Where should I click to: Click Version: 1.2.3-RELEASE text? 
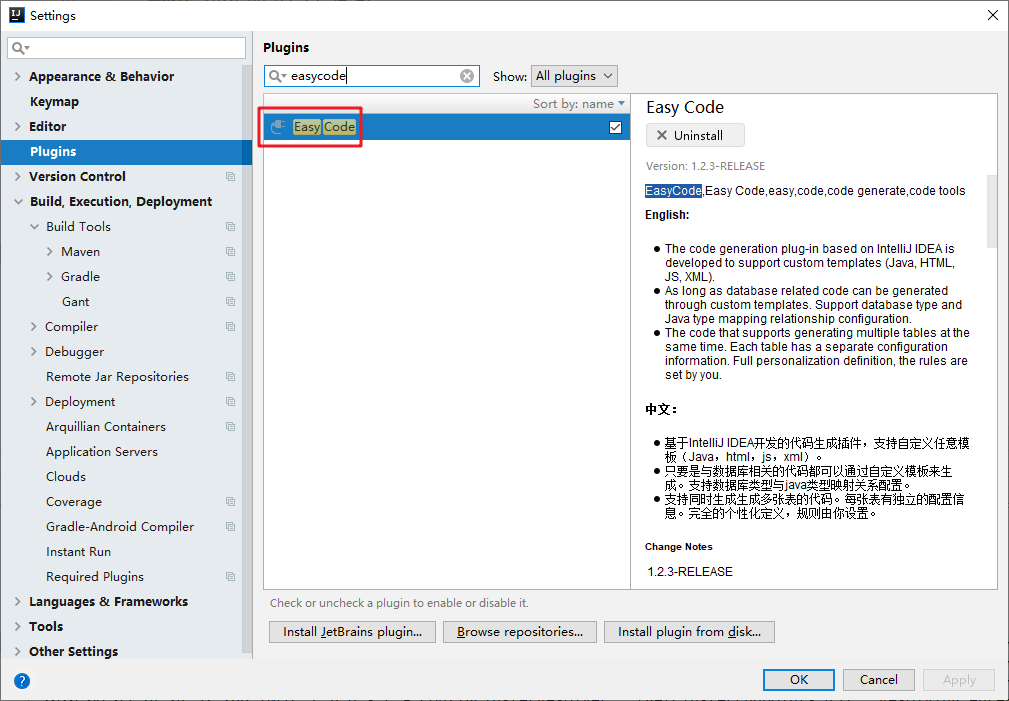(705, 166)
